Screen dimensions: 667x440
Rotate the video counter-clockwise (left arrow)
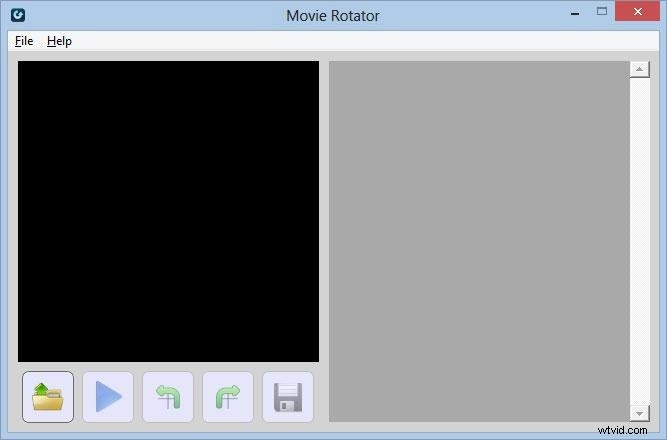pyautogui.click(x=168, y=397)
